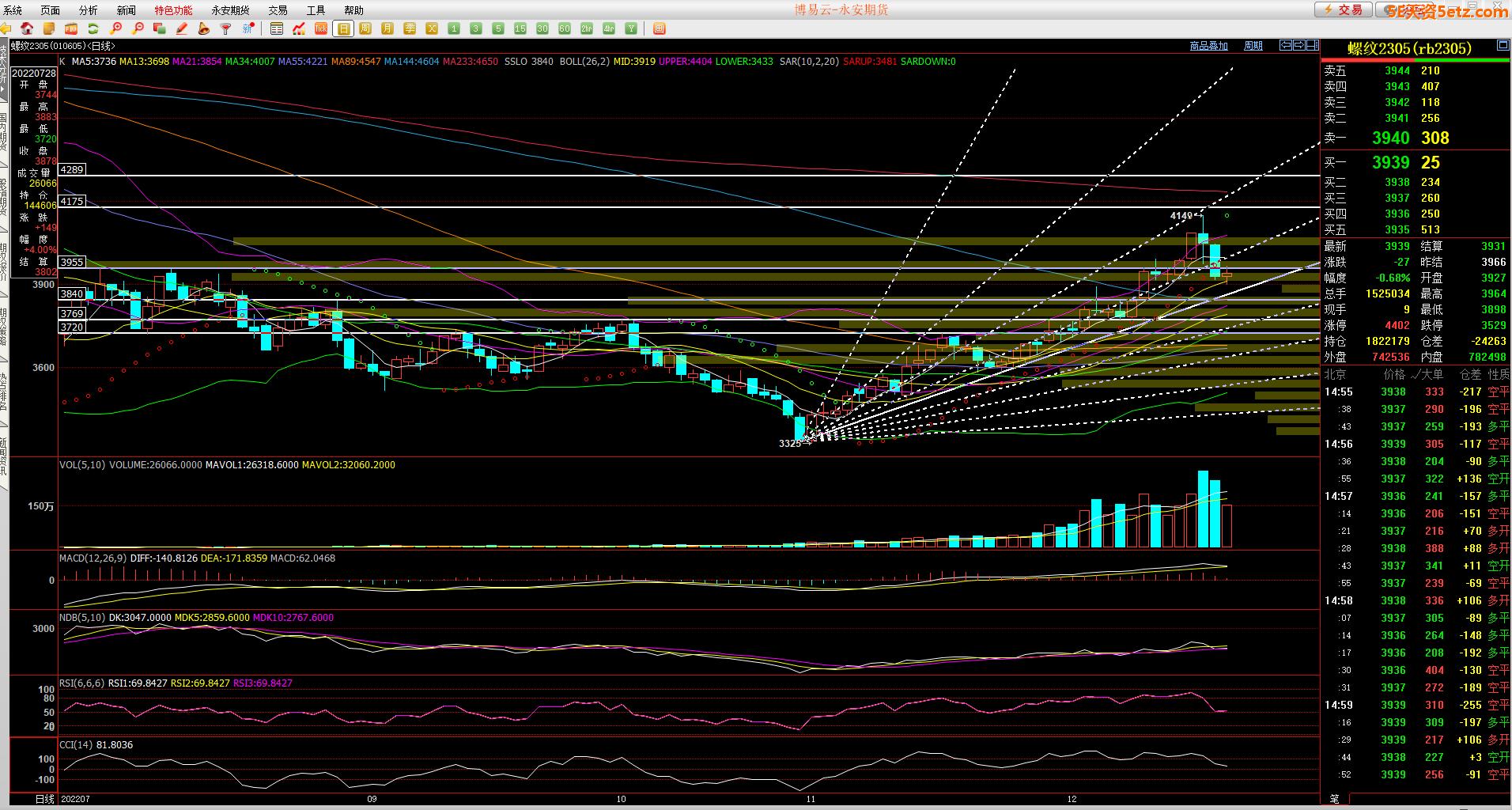Switch to weekly period (周) button
The image size is (1512, 810).
pyautogui.click(x=365, y=28)
